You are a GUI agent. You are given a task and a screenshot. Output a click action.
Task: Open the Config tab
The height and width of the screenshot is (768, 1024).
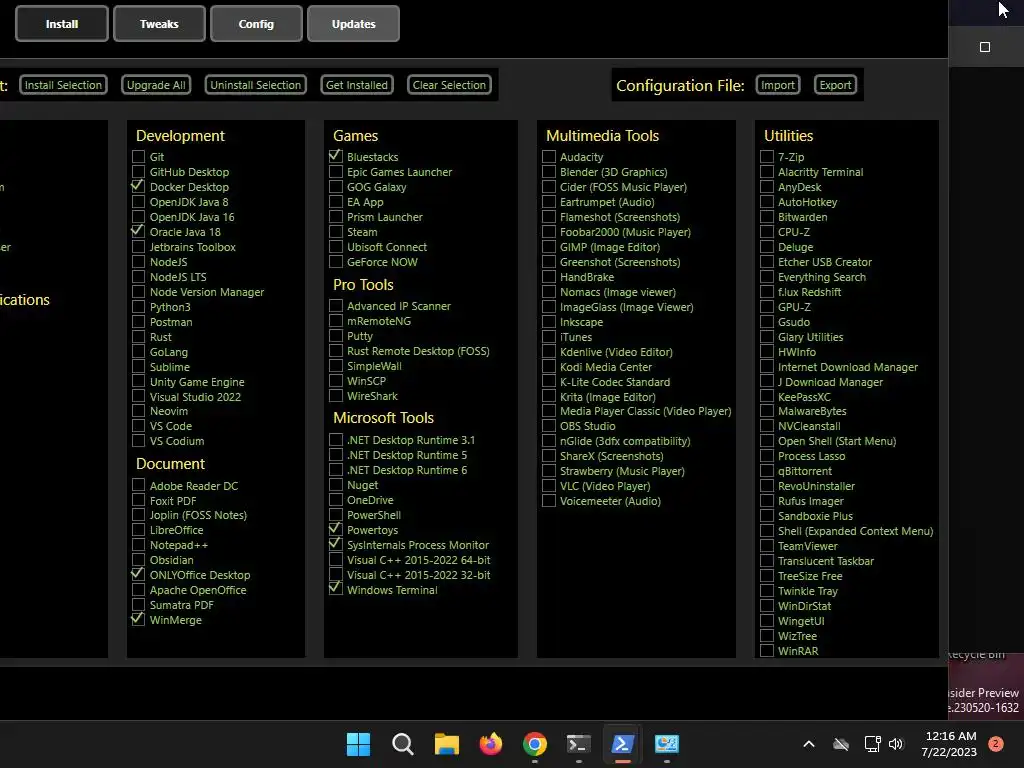tap(256, 24)
